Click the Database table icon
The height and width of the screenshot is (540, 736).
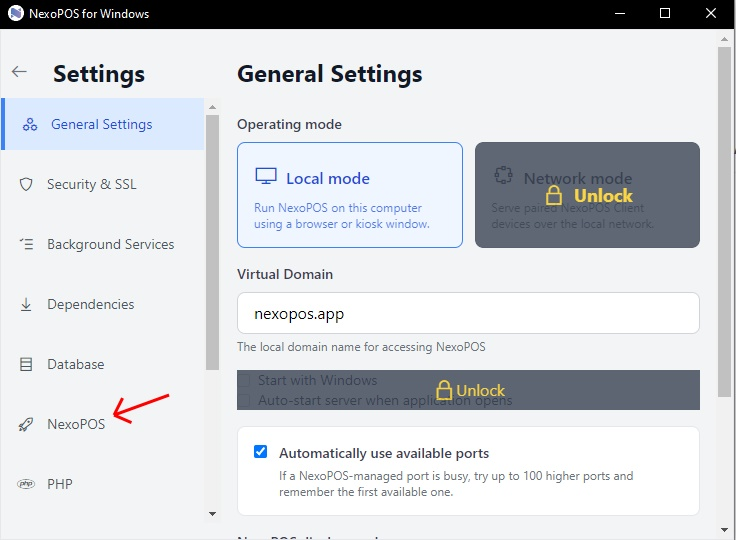click(x=26, y=364)
